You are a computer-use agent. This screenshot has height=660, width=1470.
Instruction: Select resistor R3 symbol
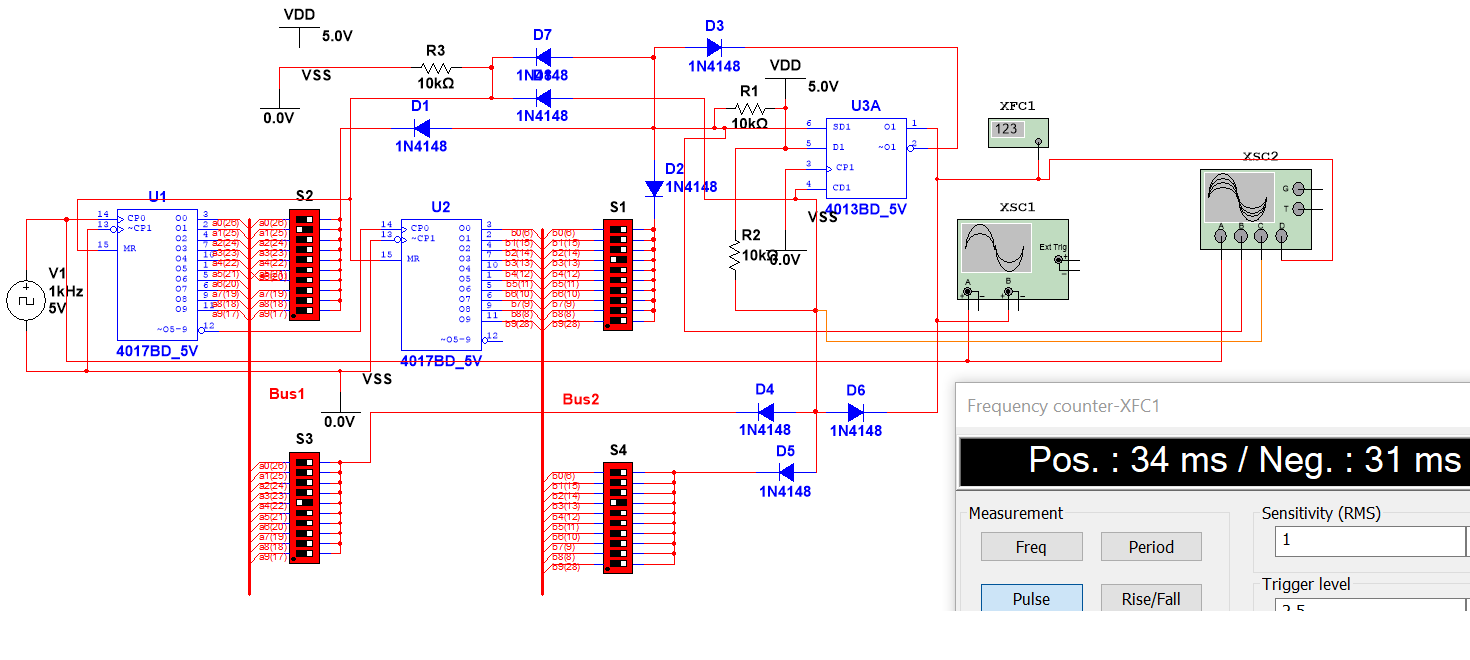point(435,66)
